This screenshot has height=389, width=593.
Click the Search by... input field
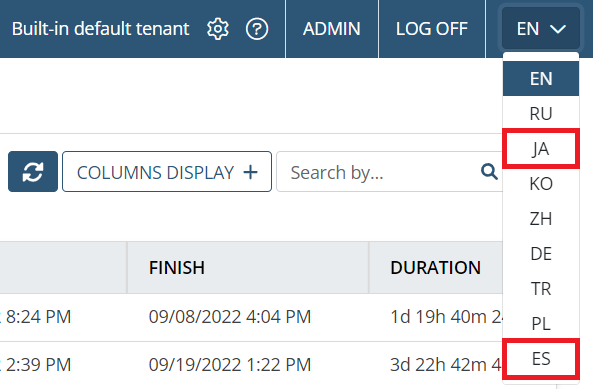click(x=378, y=172)
